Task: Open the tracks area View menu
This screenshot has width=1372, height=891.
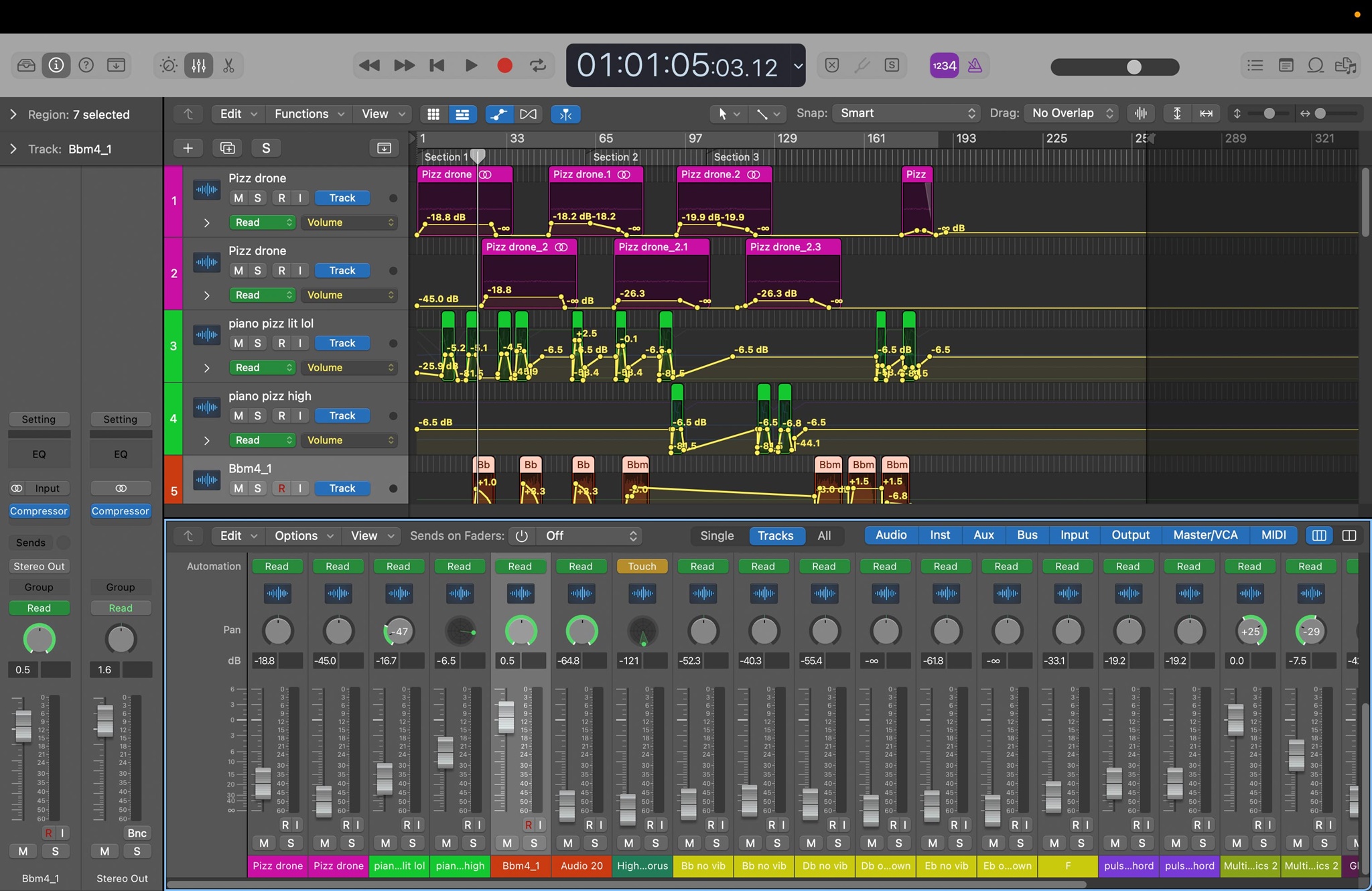Action: tap(383, 114)
